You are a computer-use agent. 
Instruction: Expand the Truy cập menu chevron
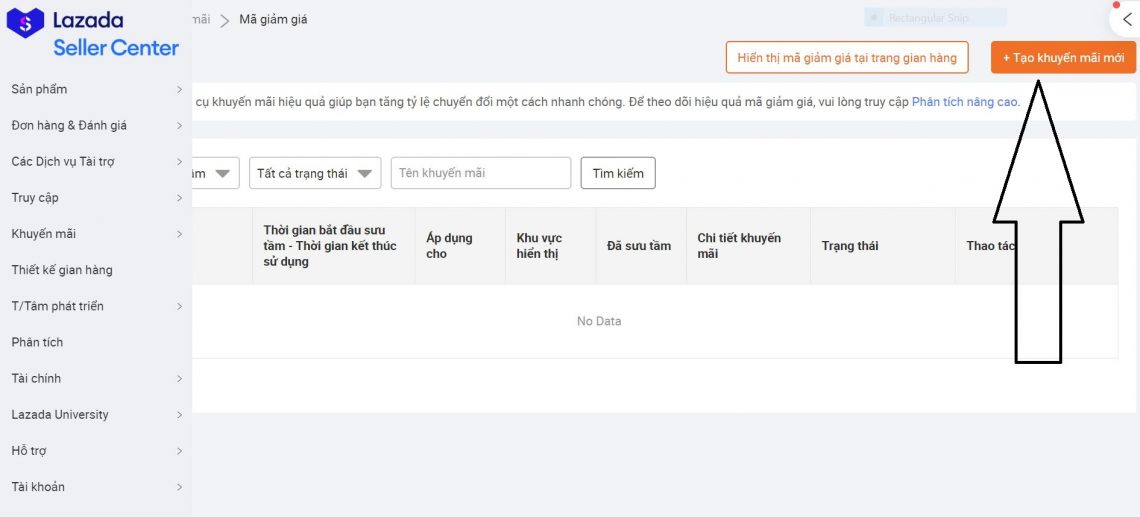(180, 198)
